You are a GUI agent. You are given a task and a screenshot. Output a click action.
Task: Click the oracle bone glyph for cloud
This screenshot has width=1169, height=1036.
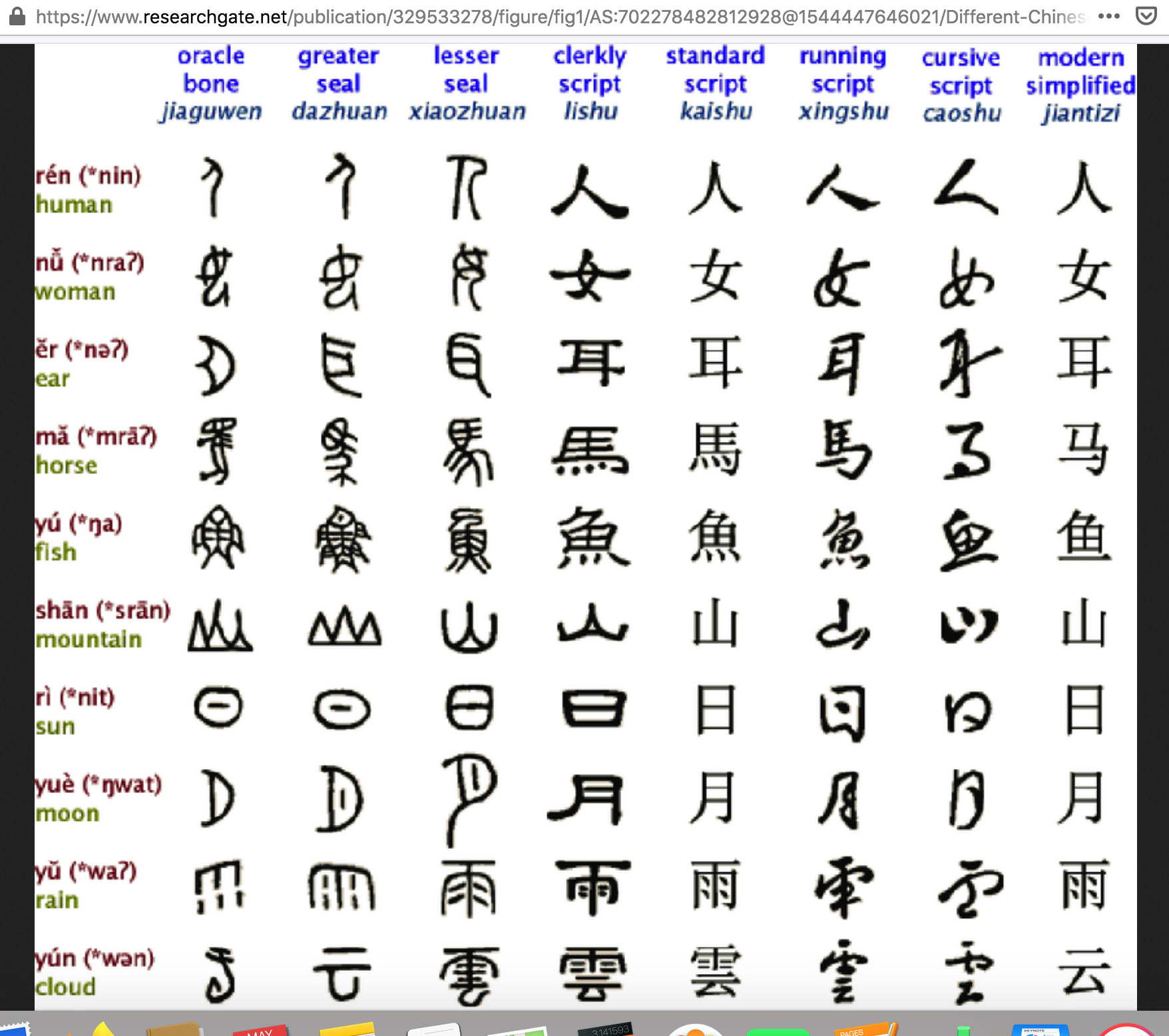220,975
